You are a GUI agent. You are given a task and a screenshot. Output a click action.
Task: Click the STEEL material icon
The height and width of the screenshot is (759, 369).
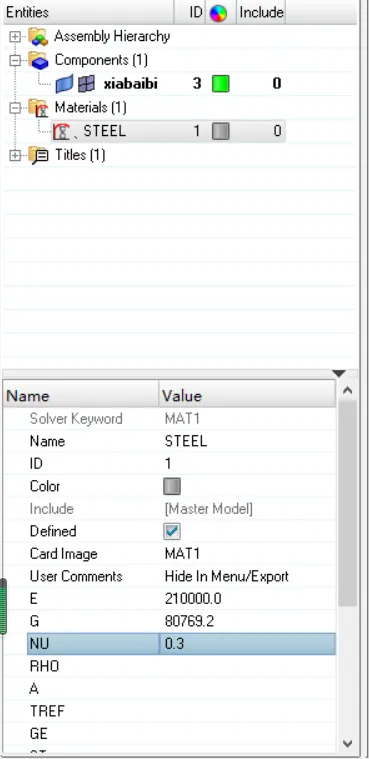62,131
